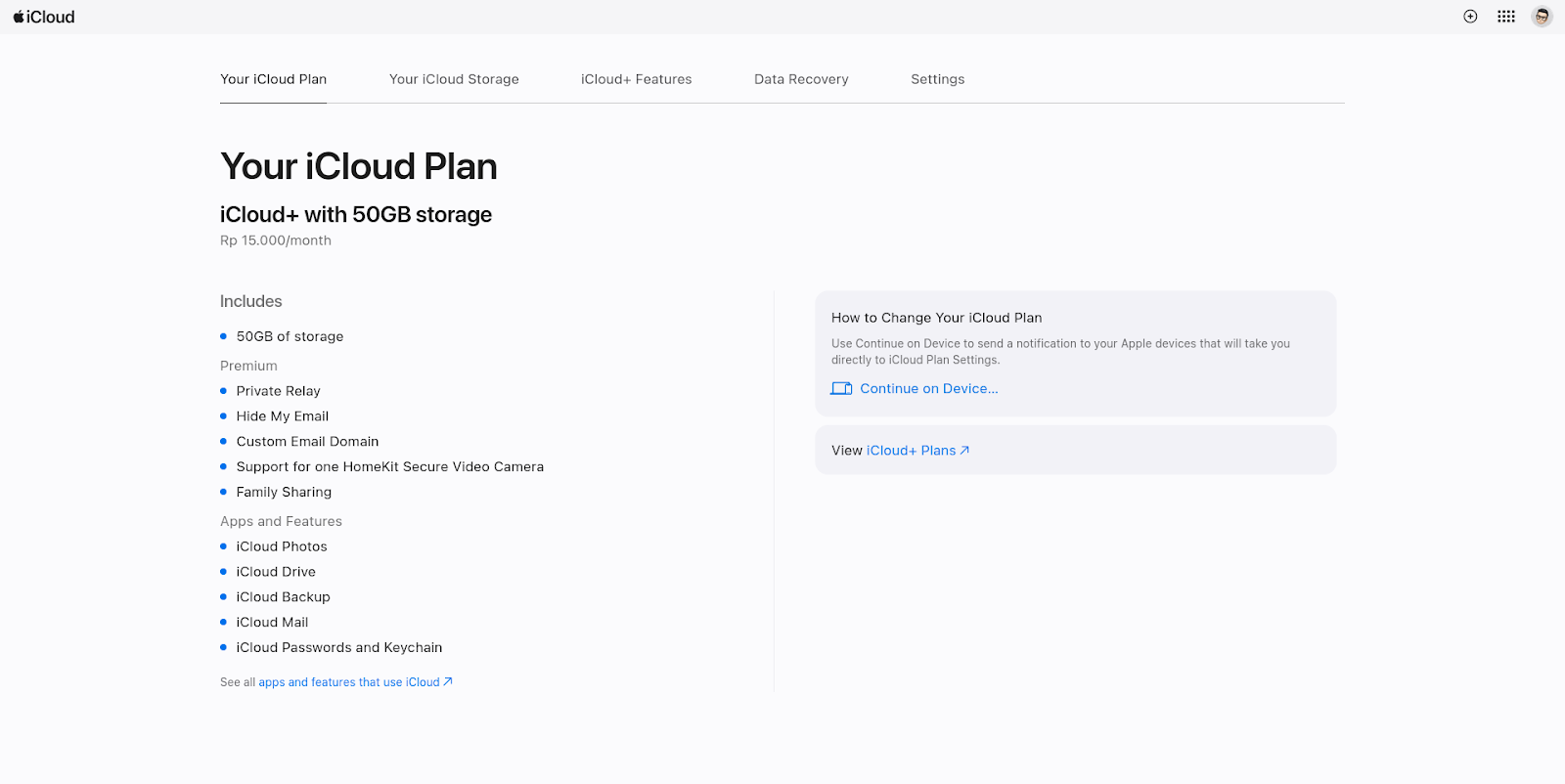This screenshot has height=784, width=1565.
Task: Click iCloud+ with 50GB storage text
Action: click(356, 214)
